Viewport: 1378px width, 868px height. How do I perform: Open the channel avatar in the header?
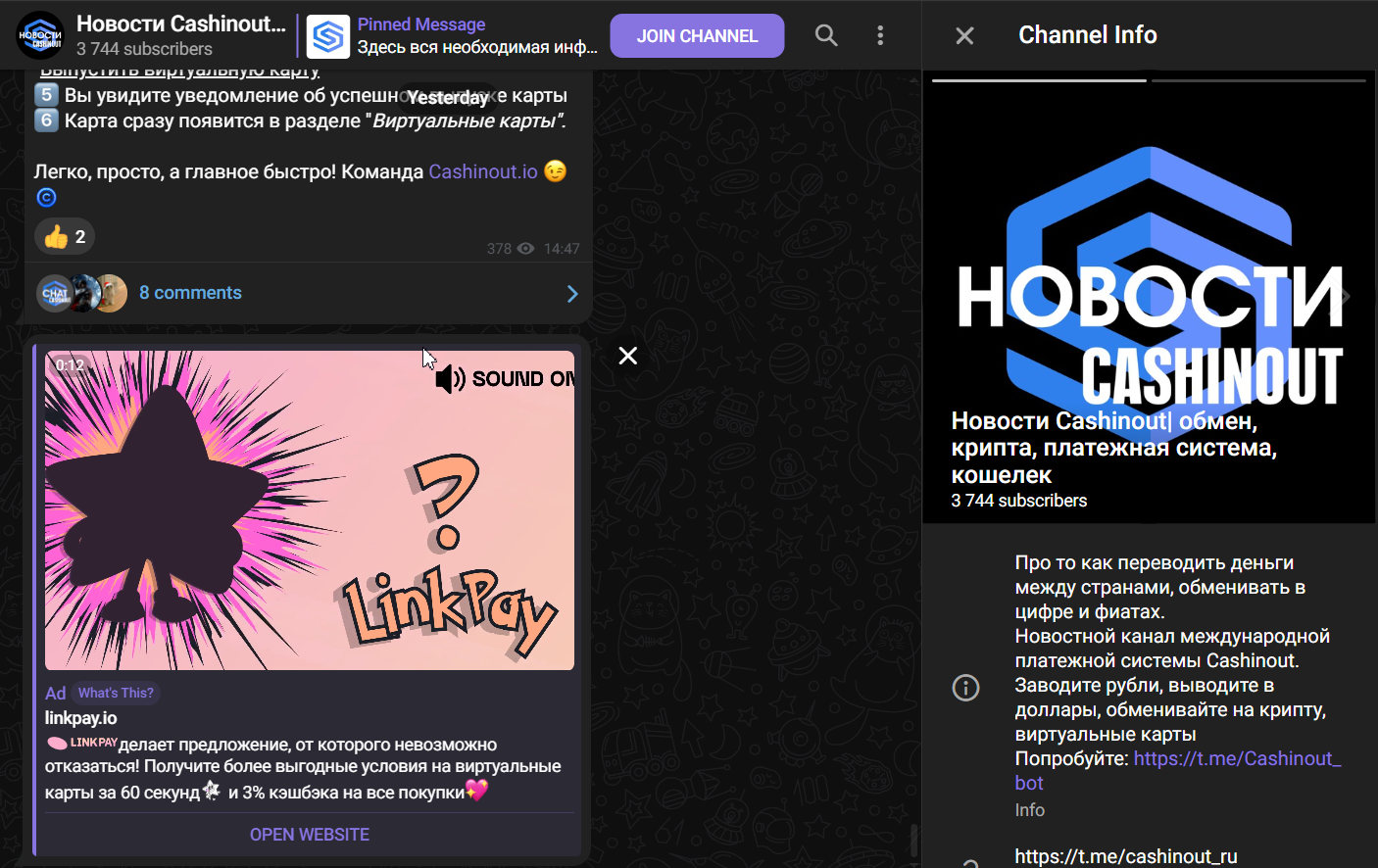(40, 35)
